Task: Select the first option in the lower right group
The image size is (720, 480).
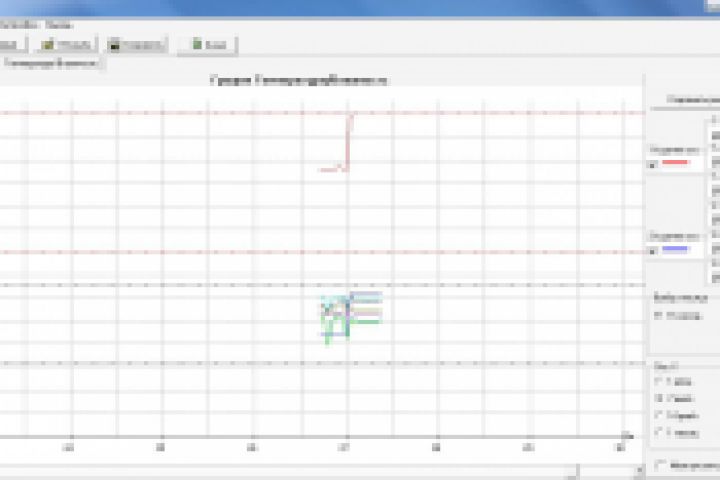Action: pyautogui.click(x=658, y=381)
